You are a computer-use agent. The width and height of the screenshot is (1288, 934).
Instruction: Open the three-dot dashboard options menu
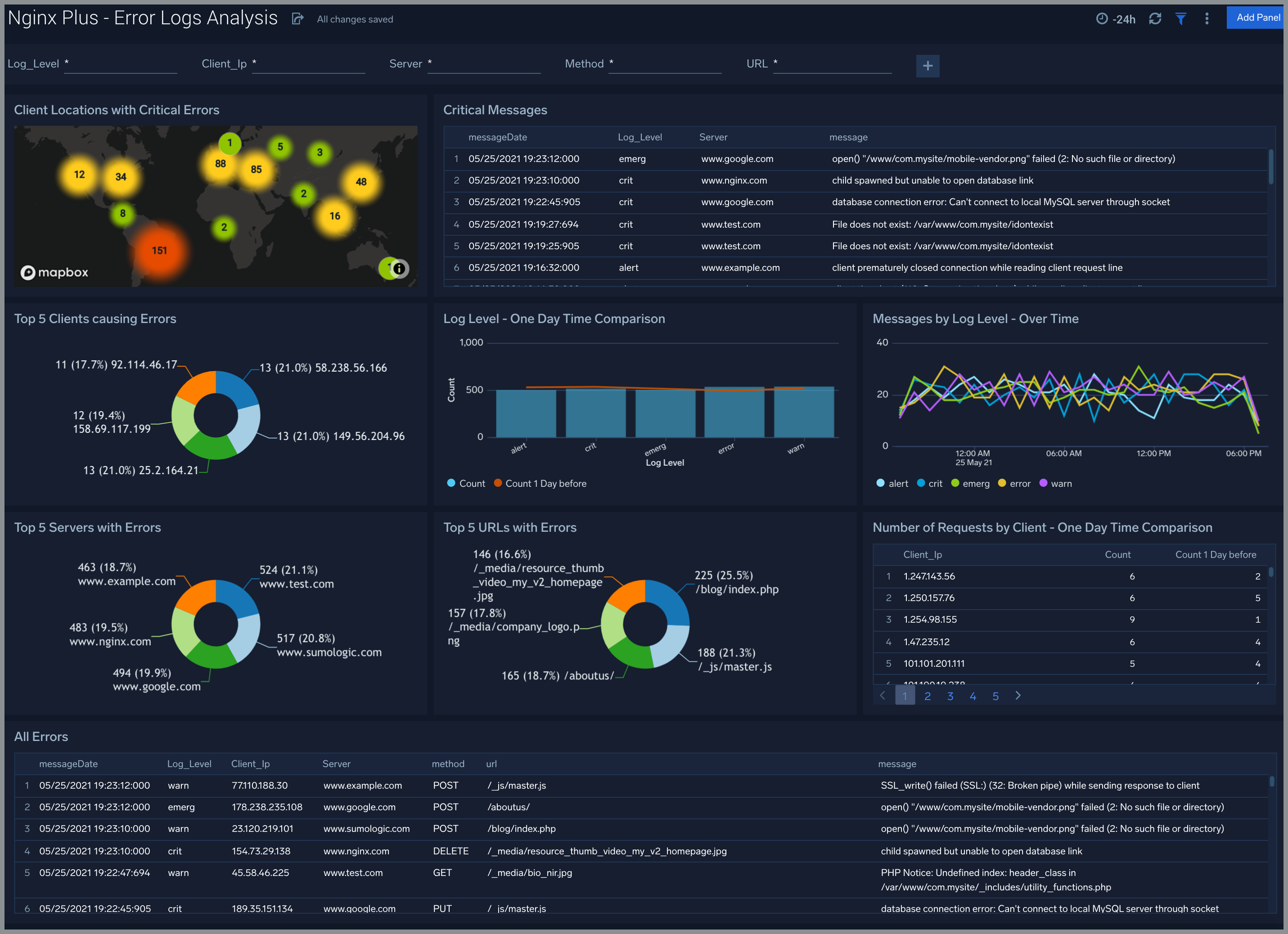tap(1207, 19)
